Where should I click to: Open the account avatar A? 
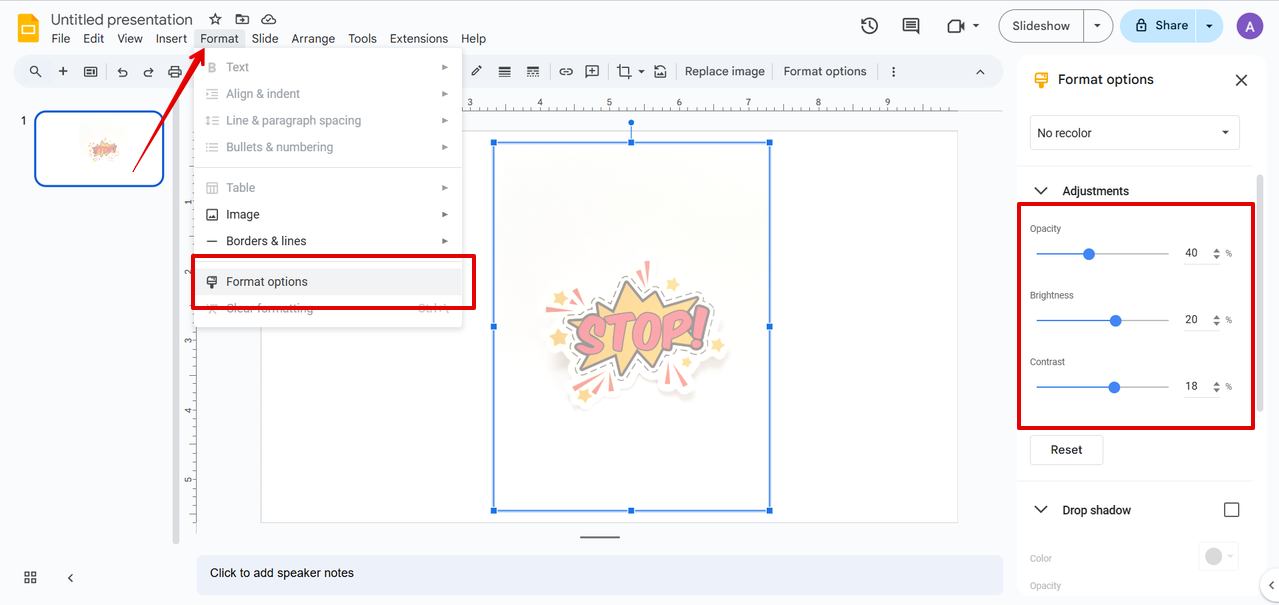click(x=1249, y=26)
